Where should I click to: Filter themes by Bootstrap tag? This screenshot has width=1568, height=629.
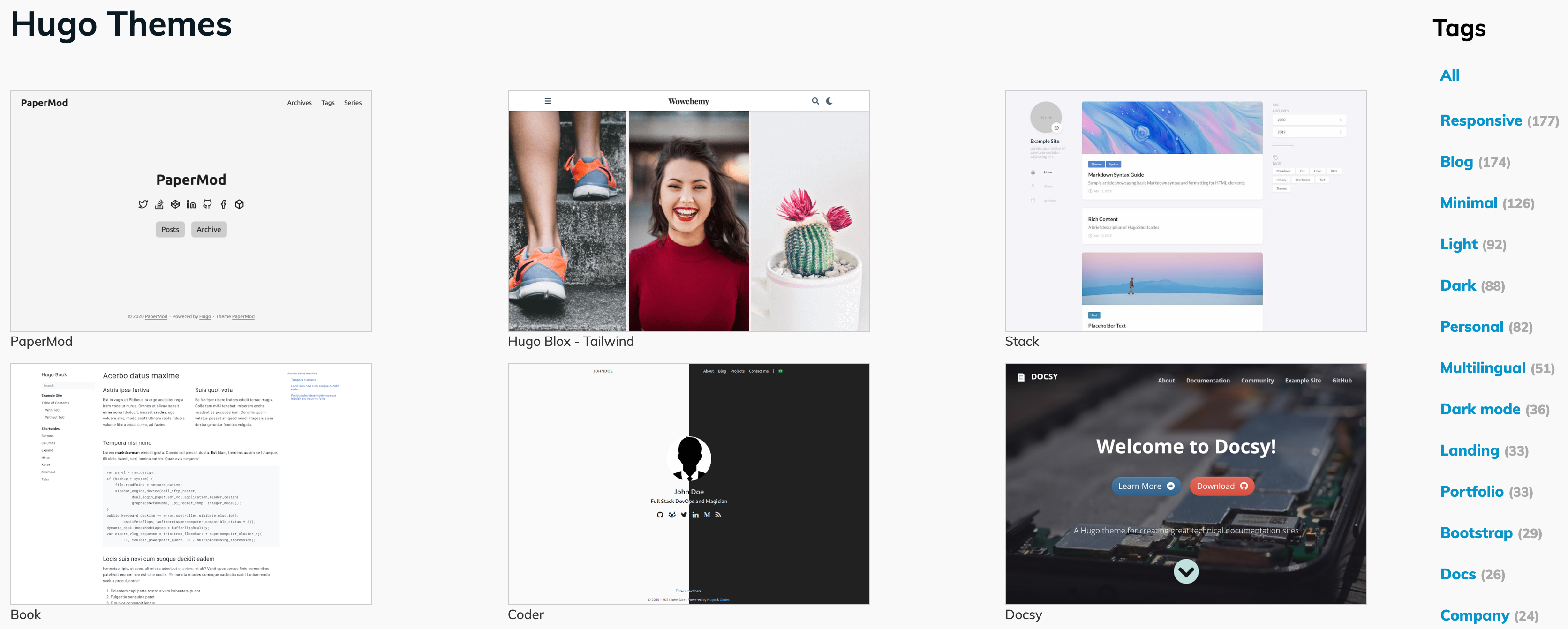tap(1491, 533)
